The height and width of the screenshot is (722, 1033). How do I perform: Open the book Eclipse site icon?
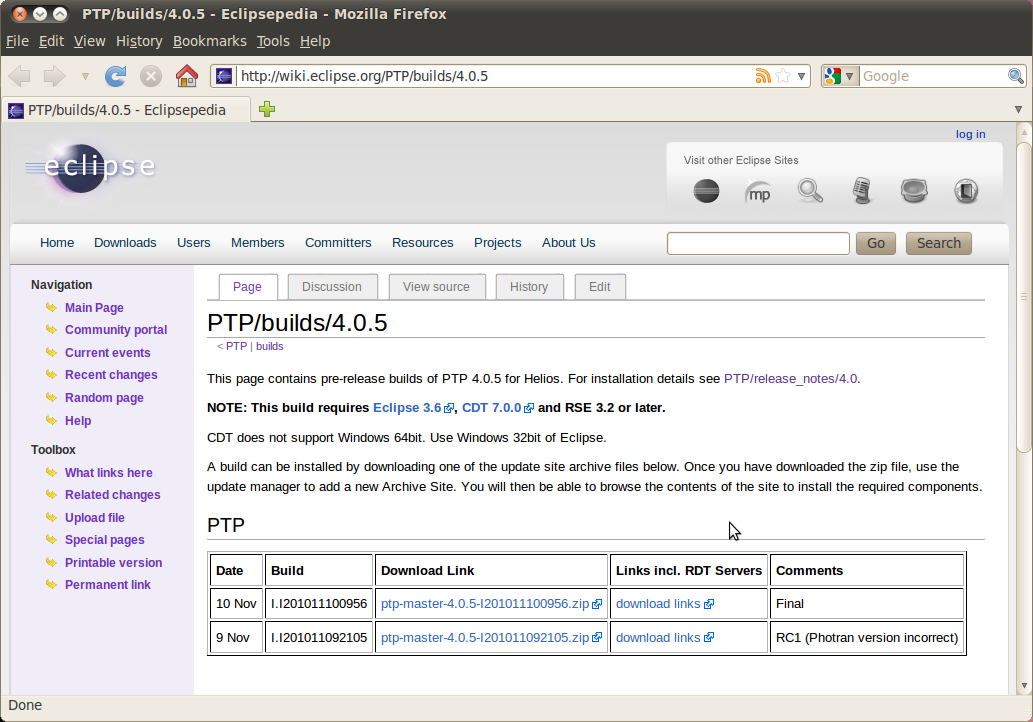coord(966,191)
